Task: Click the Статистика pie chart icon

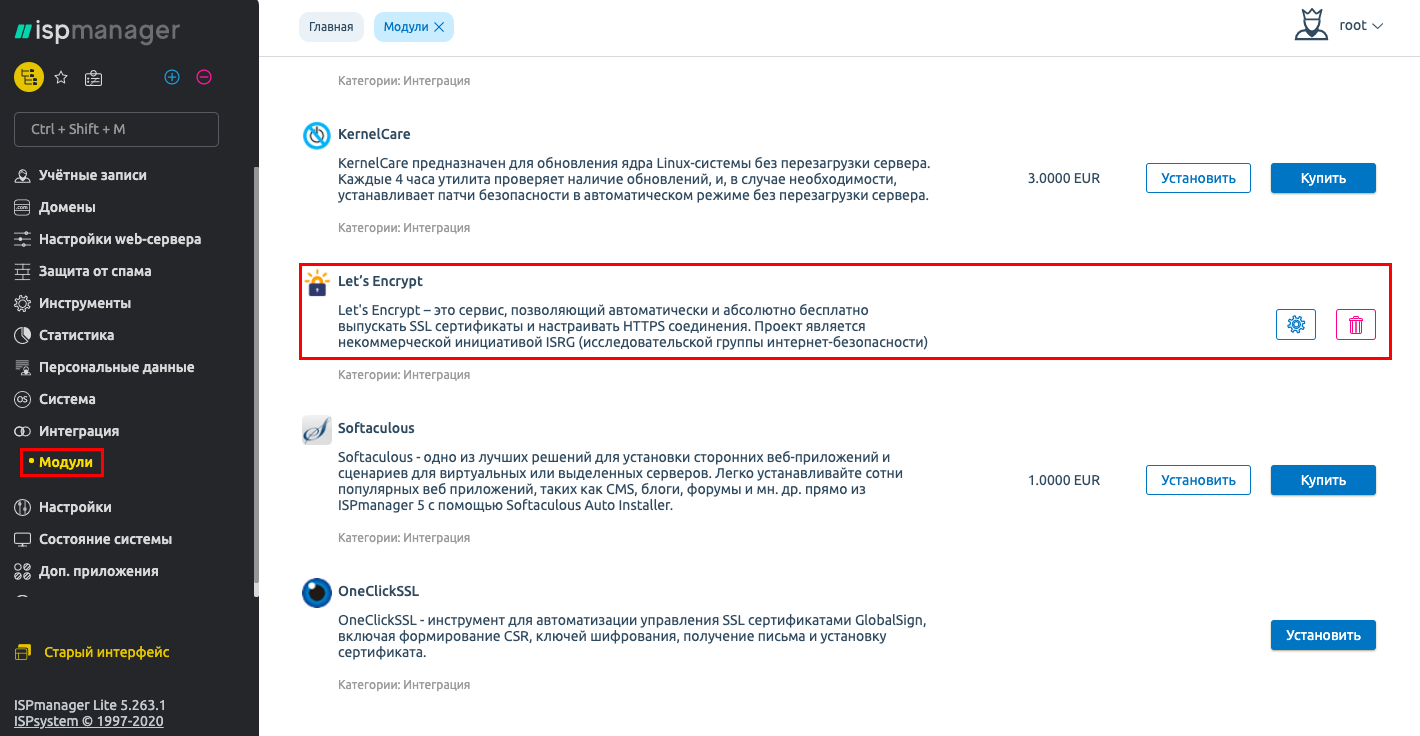Action: (22, 335)
